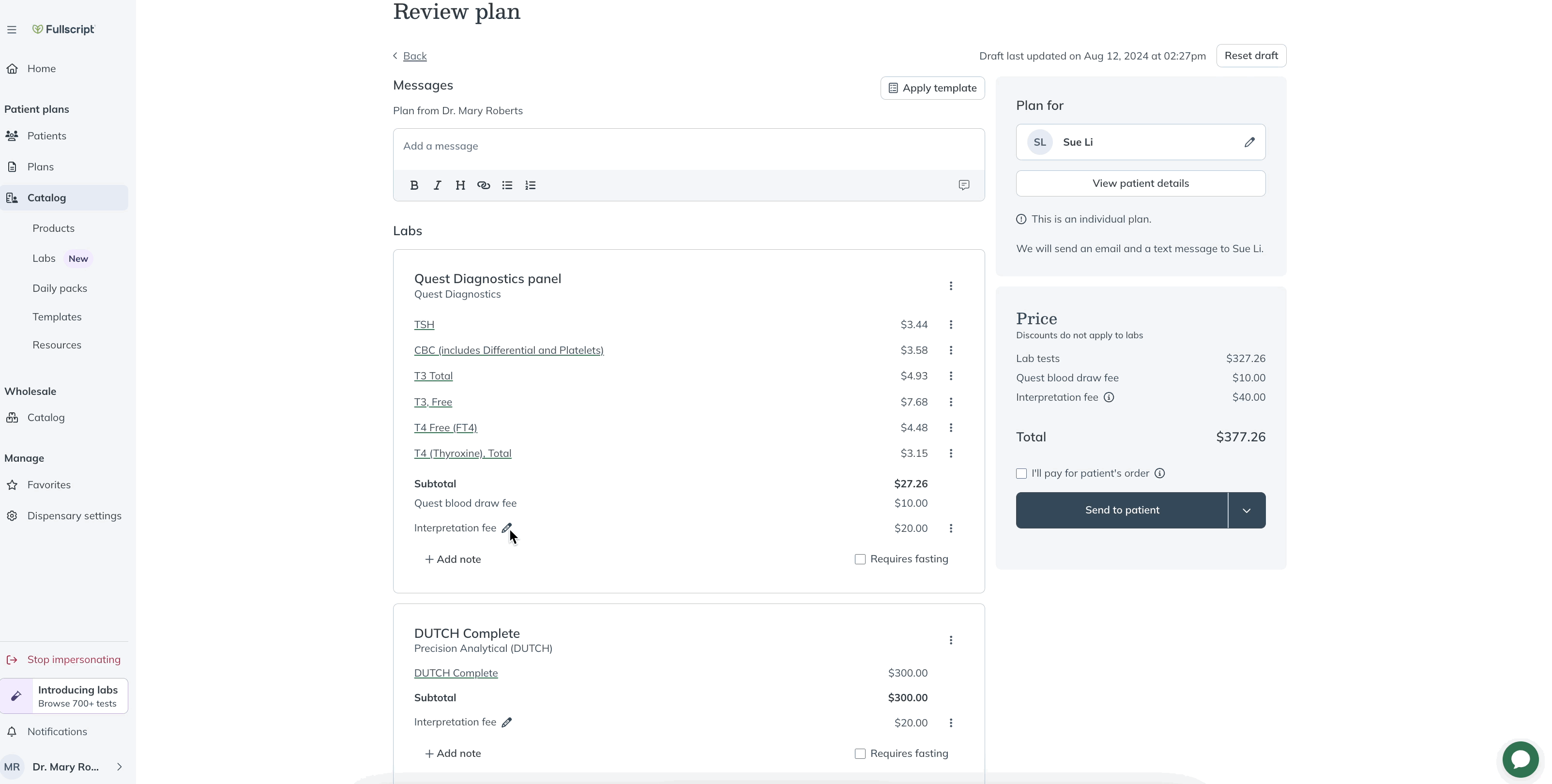Open Resources submenu

(57, 345)
